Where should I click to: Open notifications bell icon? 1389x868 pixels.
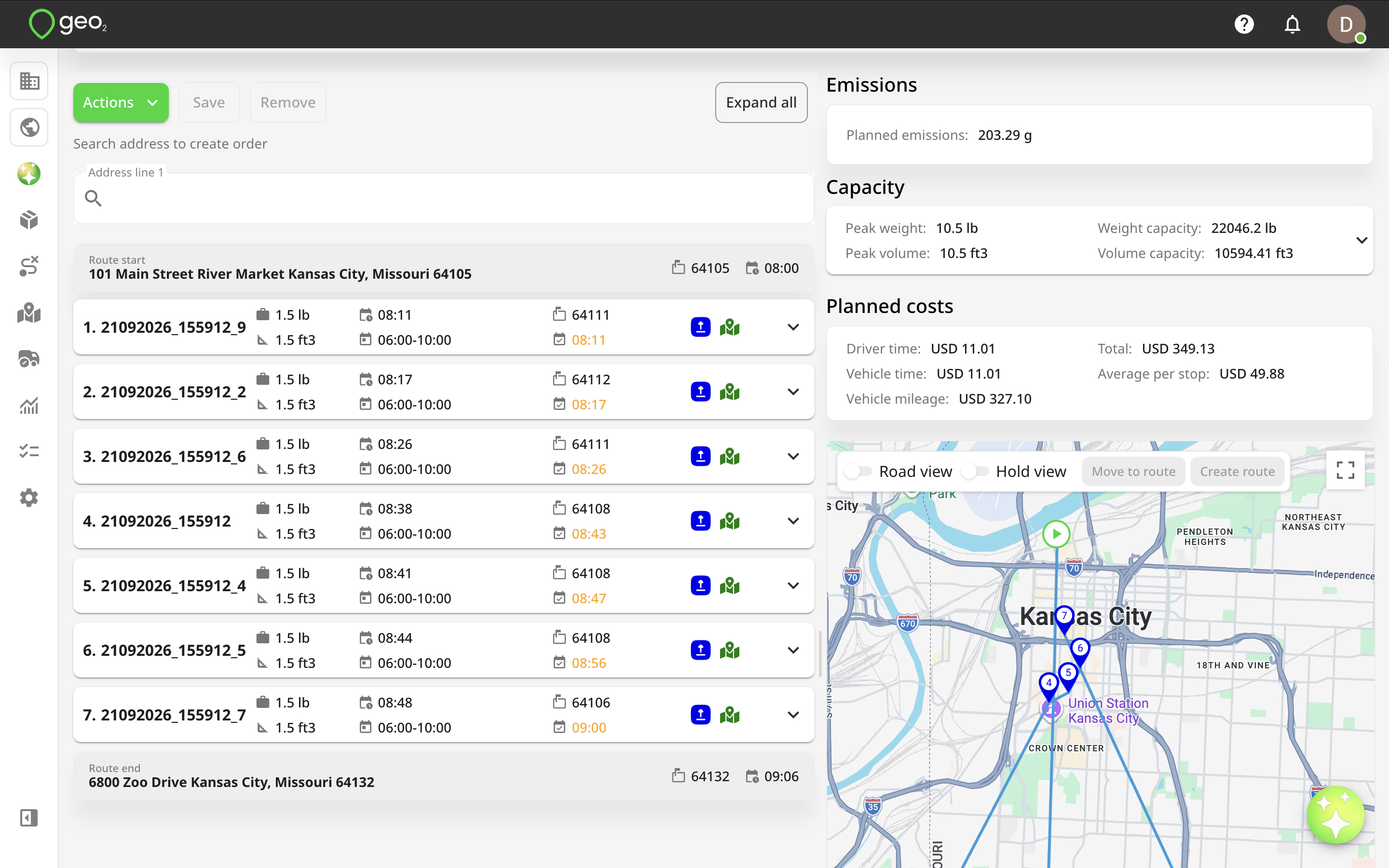tap(1292, 24)
